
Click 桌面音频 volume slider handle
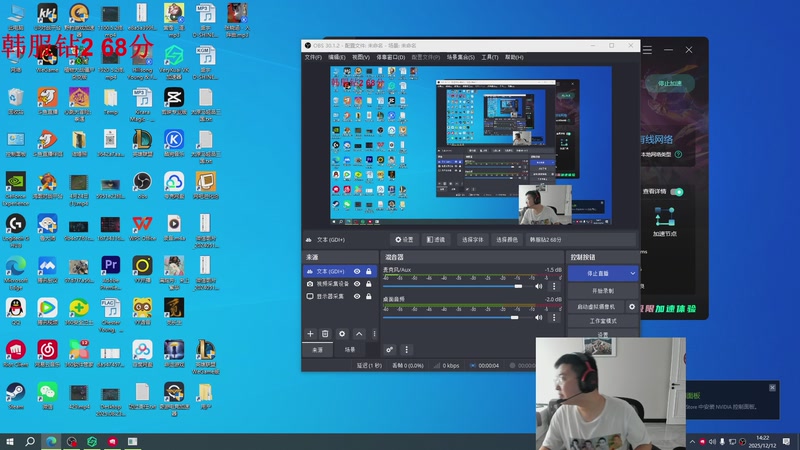pyautogui.click(x=514, y=317)
